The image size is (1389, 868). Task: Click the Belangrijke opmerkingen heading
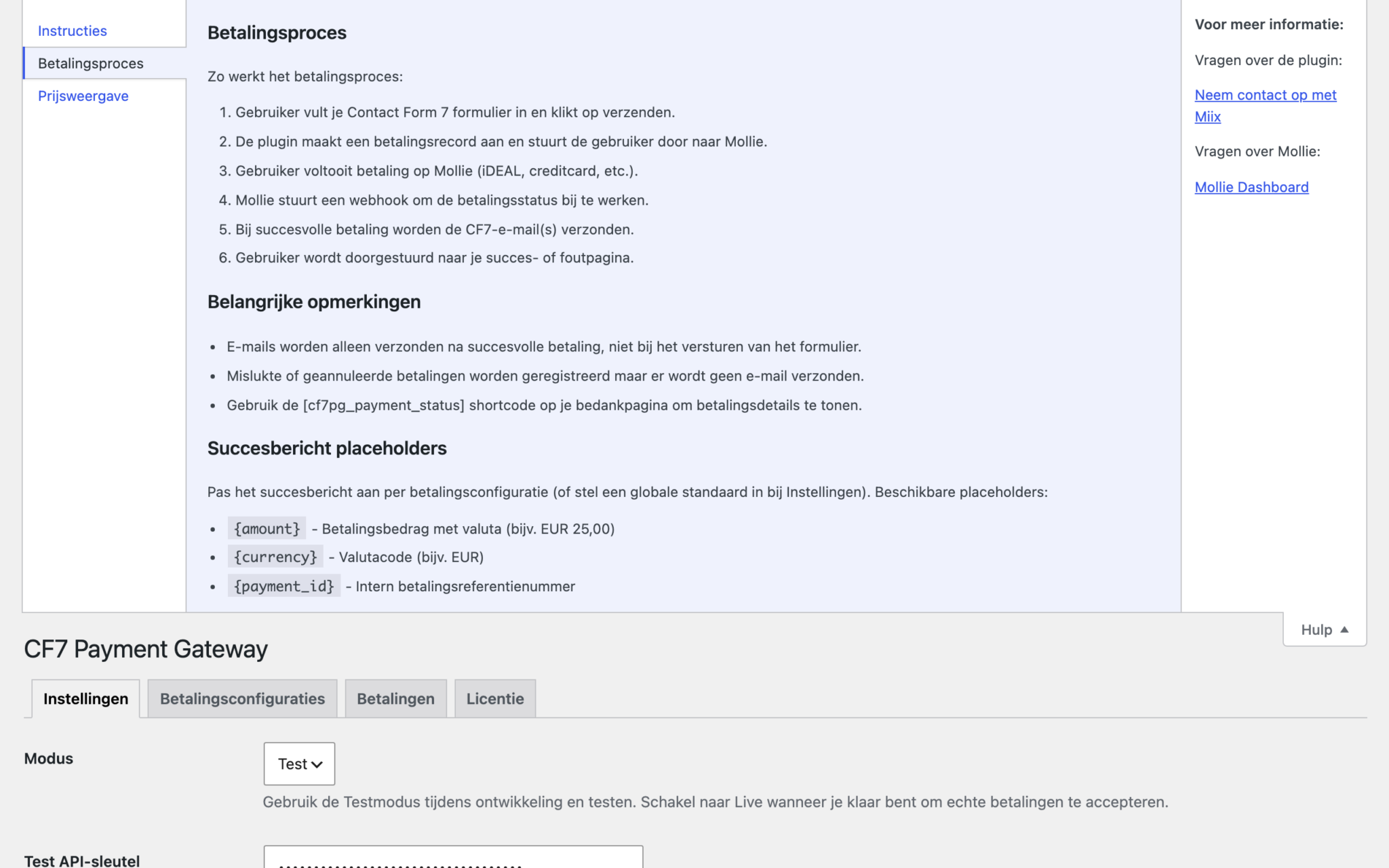coord(314,302)
